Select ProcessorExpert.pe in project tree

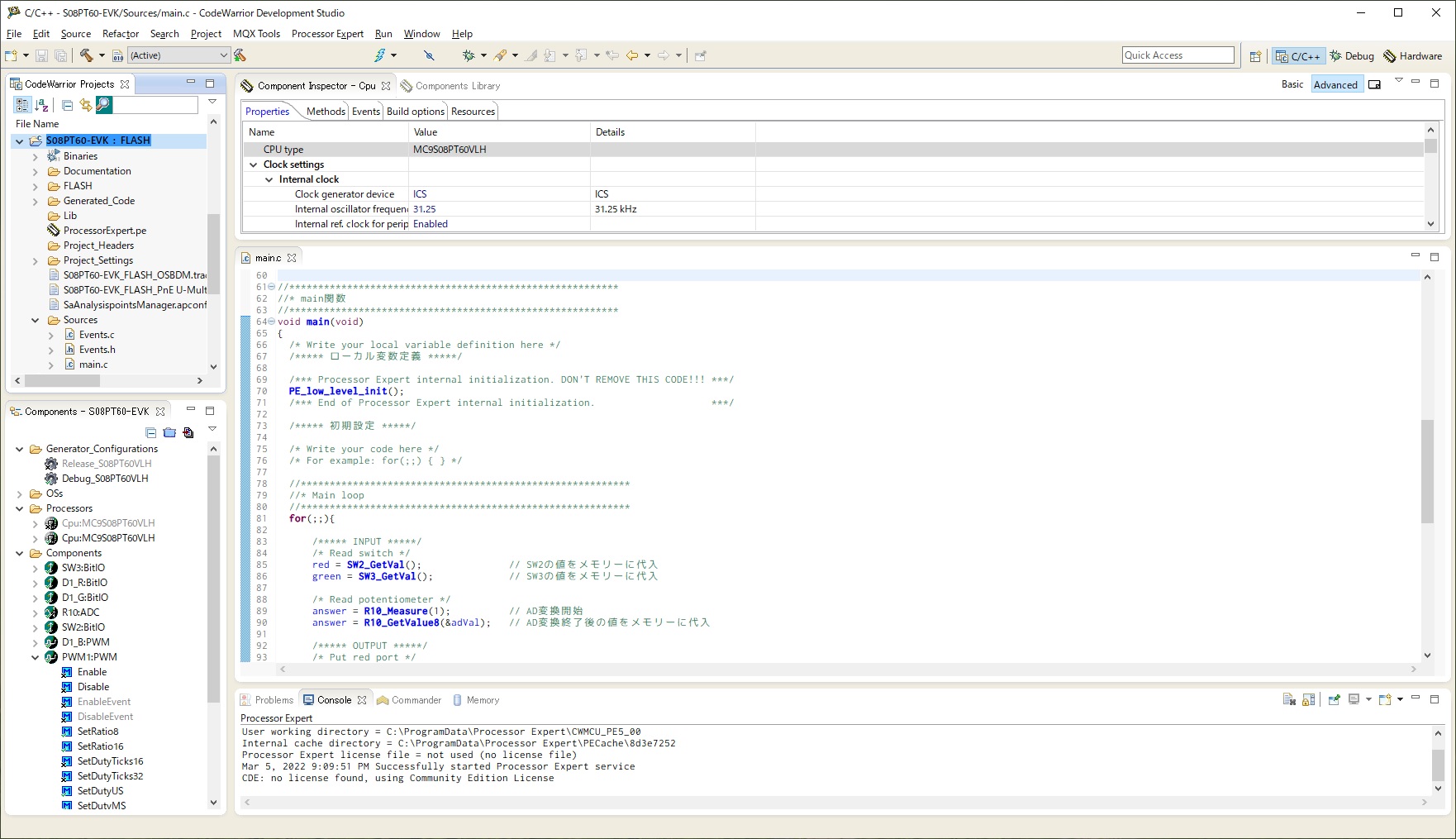point(104,231)
